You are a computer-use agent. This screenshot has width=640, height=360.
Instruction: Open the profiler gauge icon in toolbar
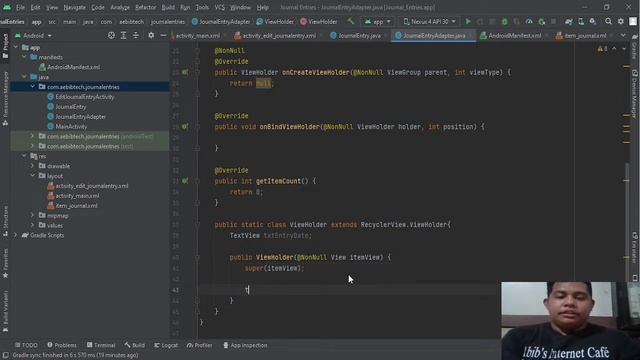(529, 21)
